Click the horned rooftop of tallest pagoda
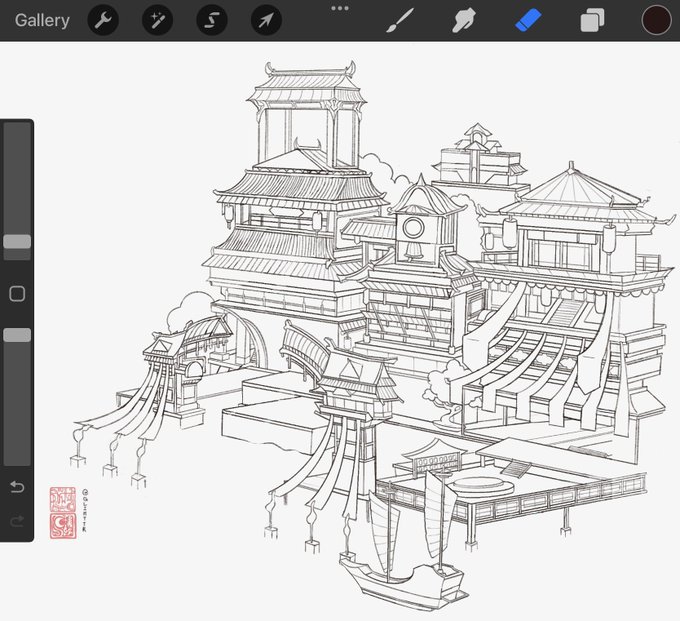This screenshot has height=621, width=680. 310,82
